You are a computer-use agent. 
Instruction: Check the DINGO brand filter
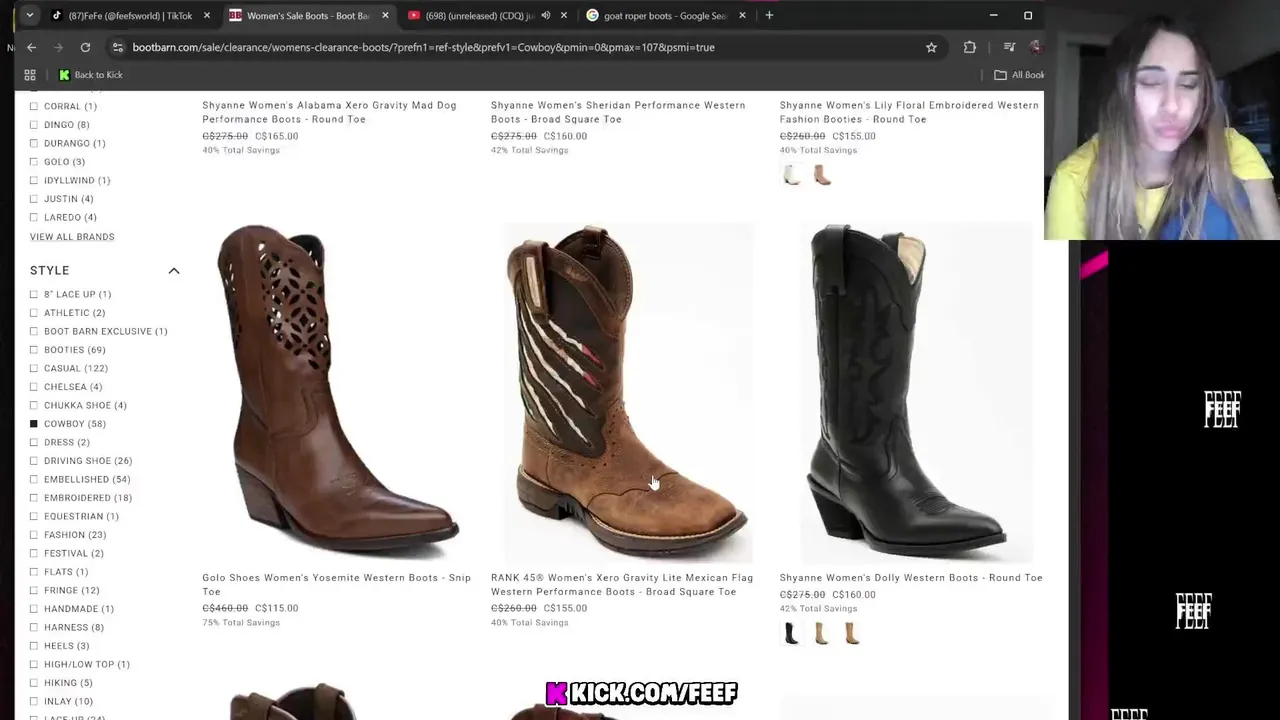(x=34, y=125)
